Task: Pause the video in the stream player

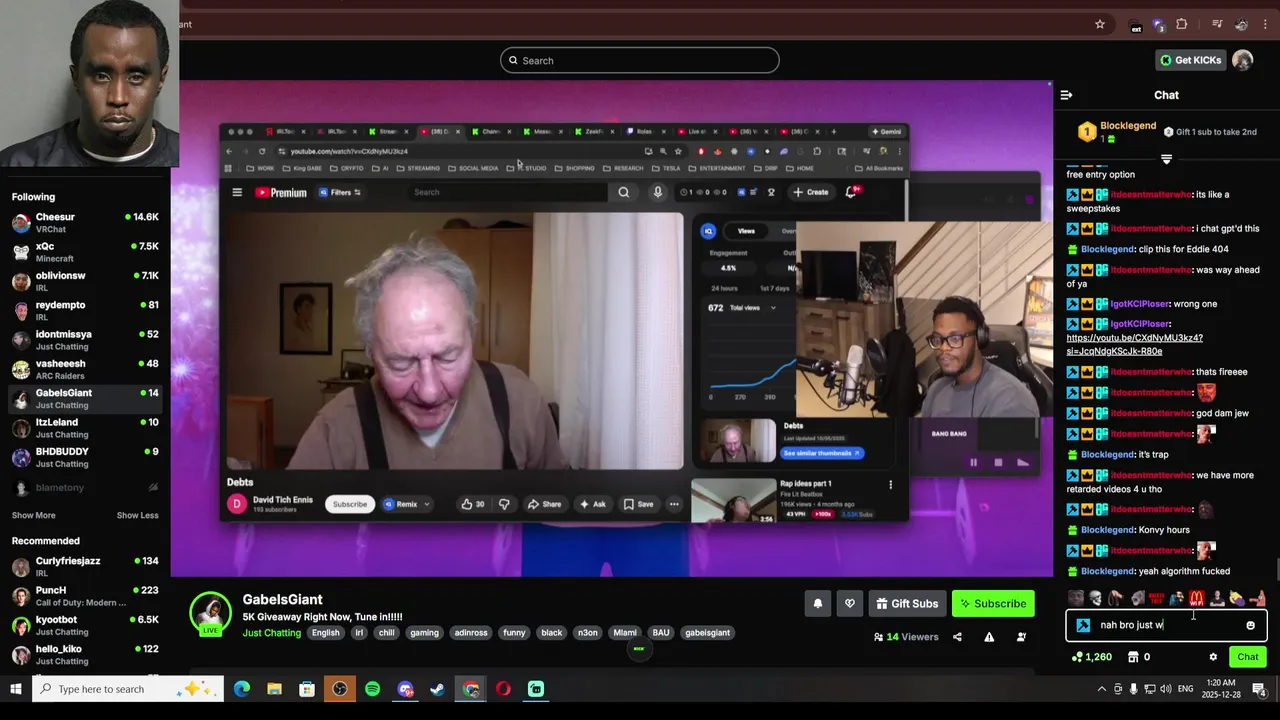Action: (973, 462)
